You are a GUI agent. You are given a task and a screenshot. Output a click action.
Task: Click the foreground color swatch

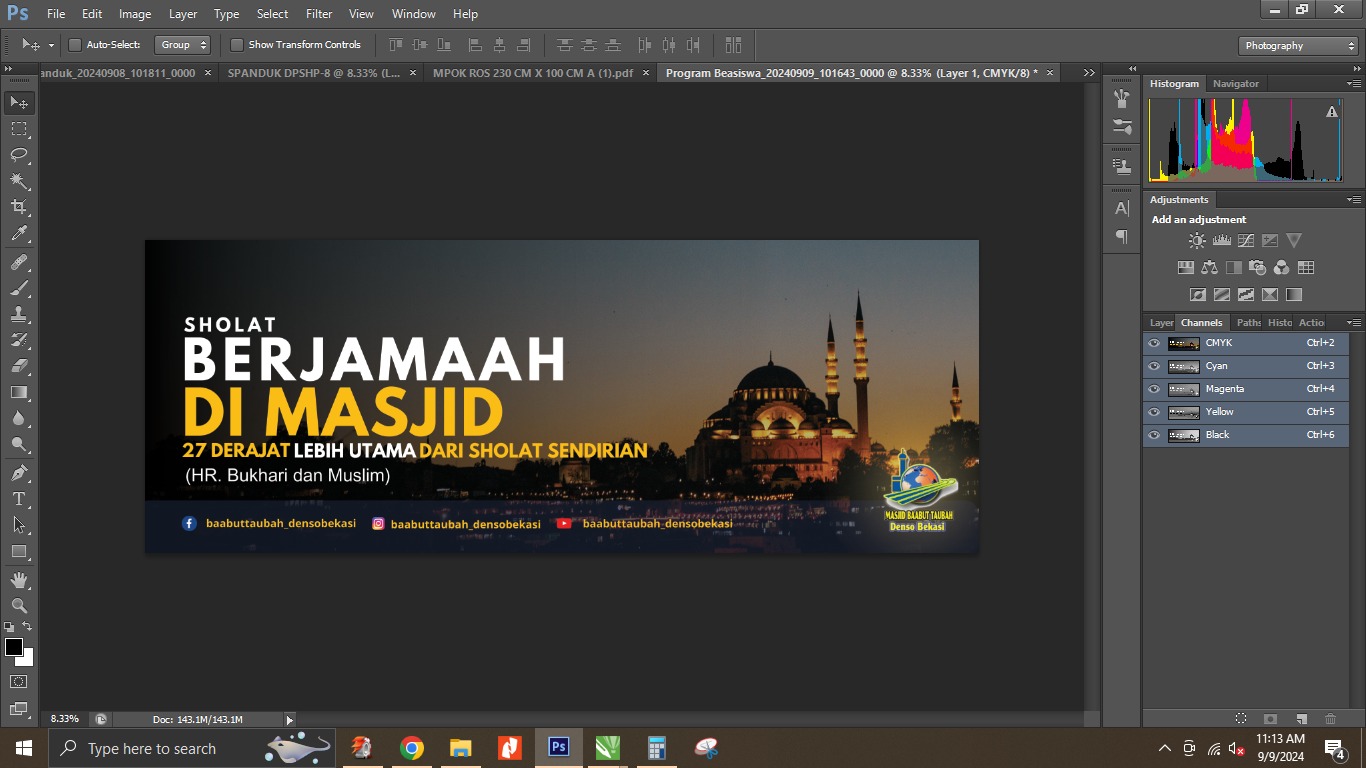pos(14,647)
